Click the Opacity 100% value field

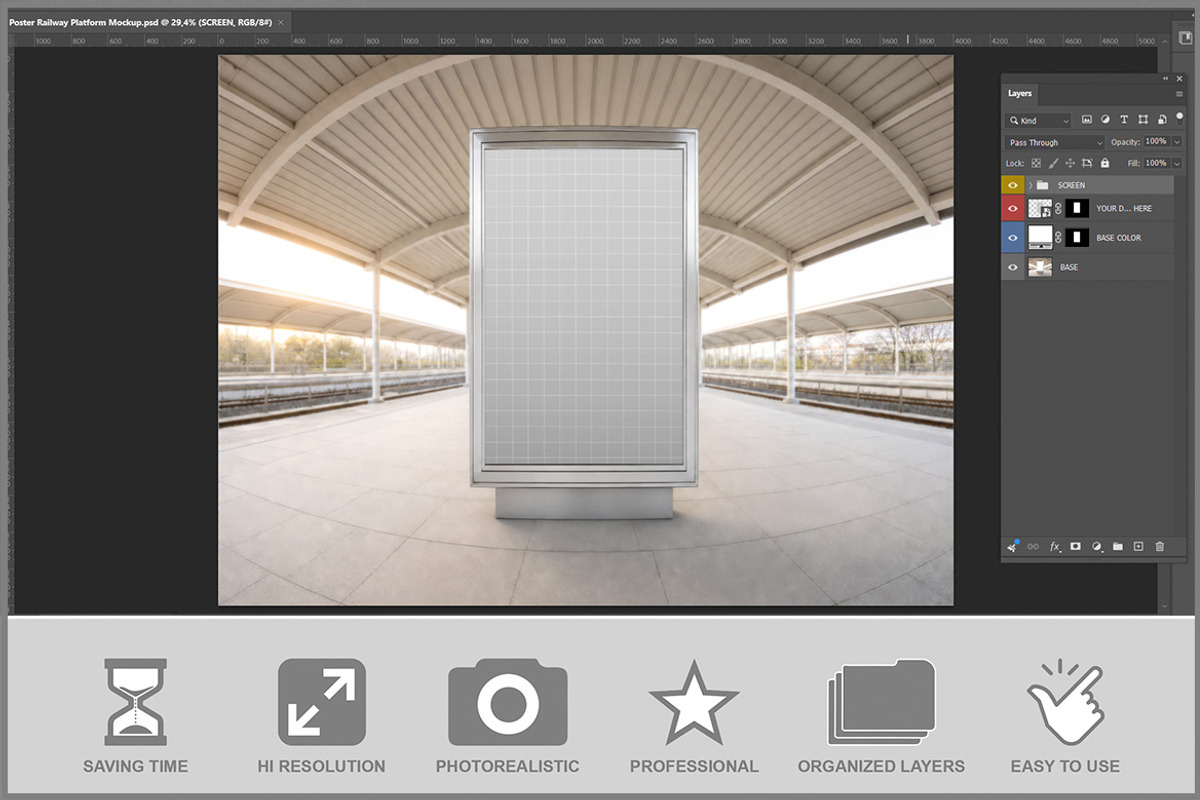[1156, 142]
